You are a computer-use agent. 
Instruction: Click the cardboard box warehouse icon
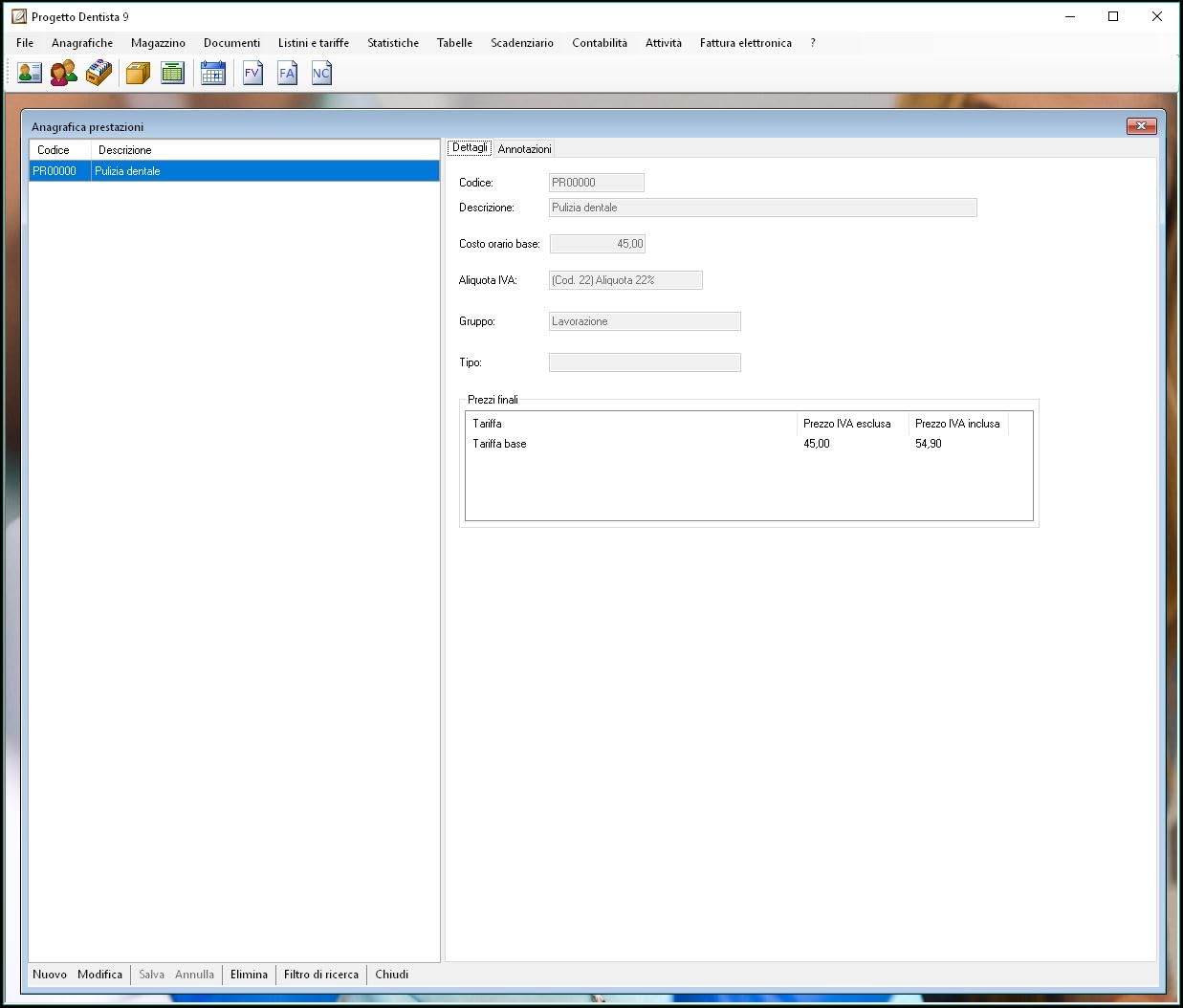pyautogui.click(x=139, y=73)
